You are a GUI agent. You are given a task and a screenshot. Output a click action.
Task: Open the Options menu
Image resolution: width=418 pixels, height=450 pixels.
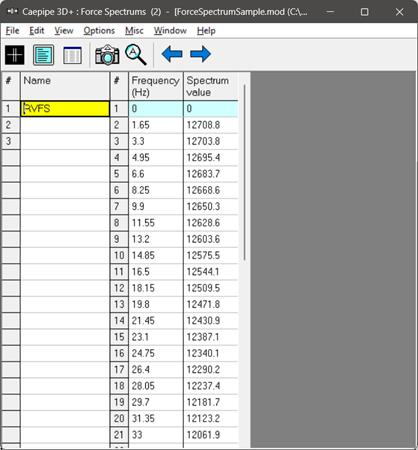(99, 31)
